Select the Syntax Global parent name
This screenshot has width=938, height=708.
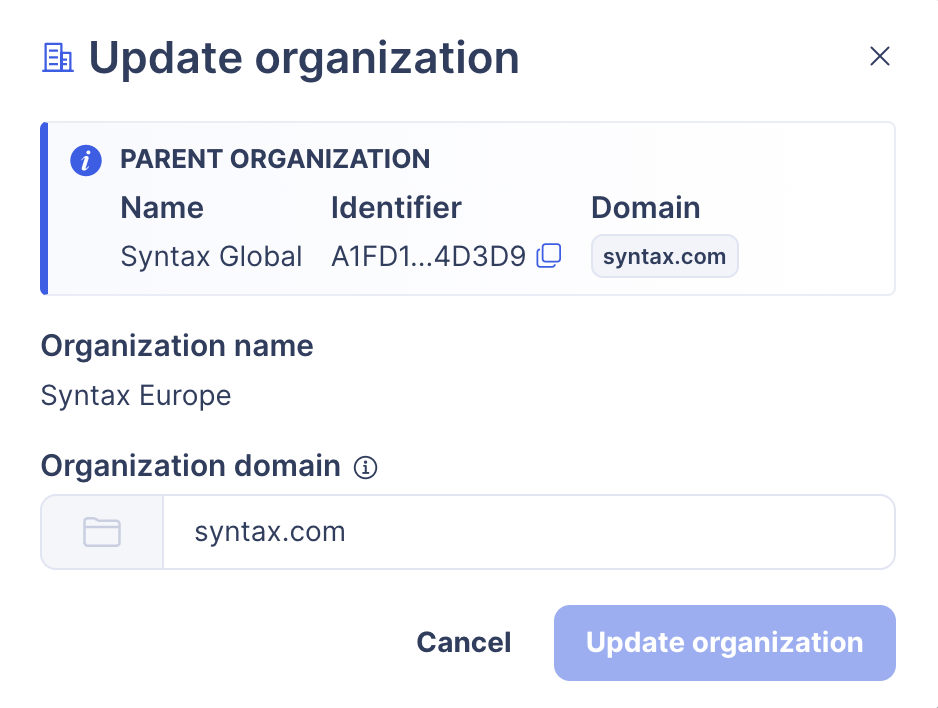click(x=211, y=257)
